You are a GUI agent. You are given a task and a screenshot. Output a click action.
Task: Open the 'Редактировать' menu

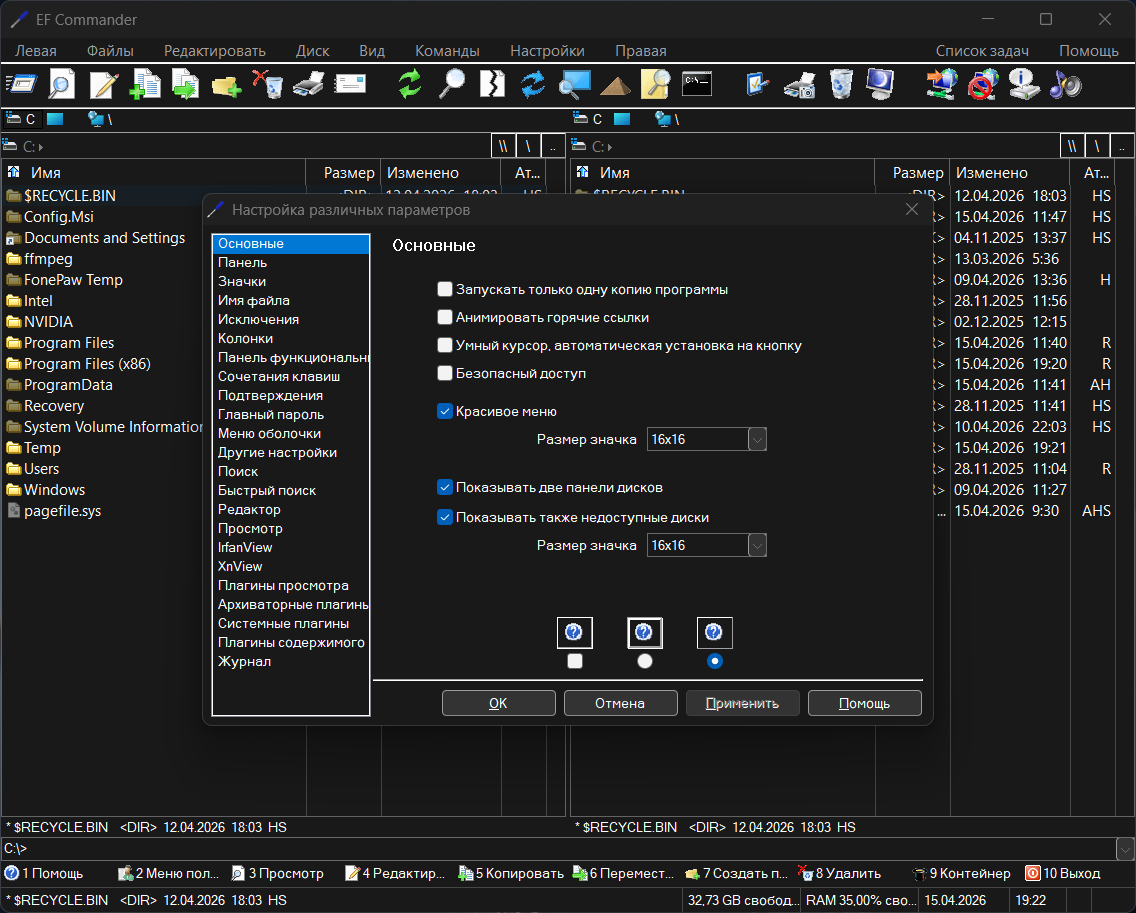(x=214, y=51)
